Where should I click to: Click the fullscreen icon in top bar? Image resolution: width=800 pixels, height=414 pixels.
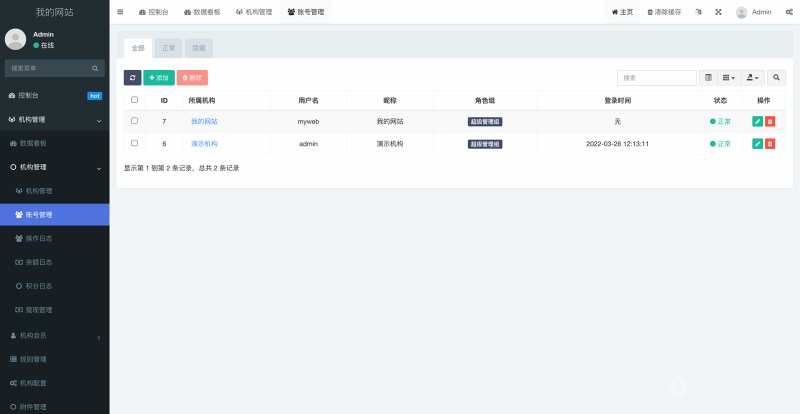click(x=717, y=12)
